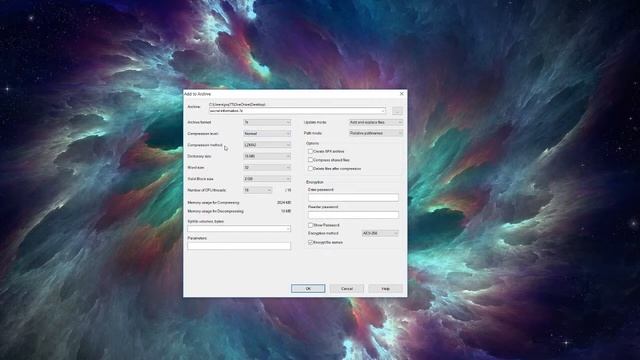This screenshot has width=640, height=360.
Task: Click OK to create the archive
Action: pos(308,289)
